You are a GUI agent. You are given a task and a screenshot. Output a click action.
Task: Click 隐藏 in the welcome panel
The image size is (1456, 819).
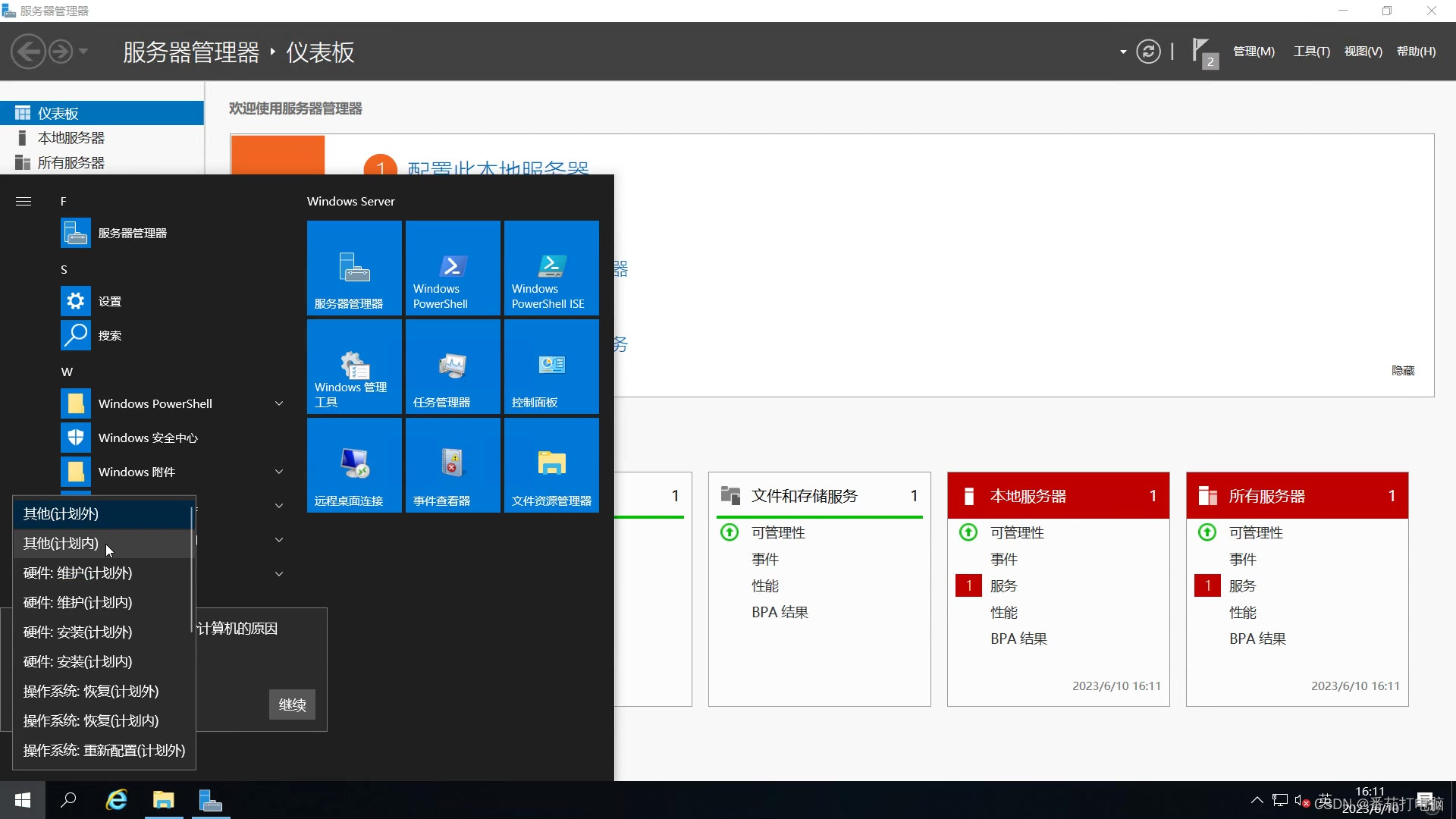pos(1403,370)
